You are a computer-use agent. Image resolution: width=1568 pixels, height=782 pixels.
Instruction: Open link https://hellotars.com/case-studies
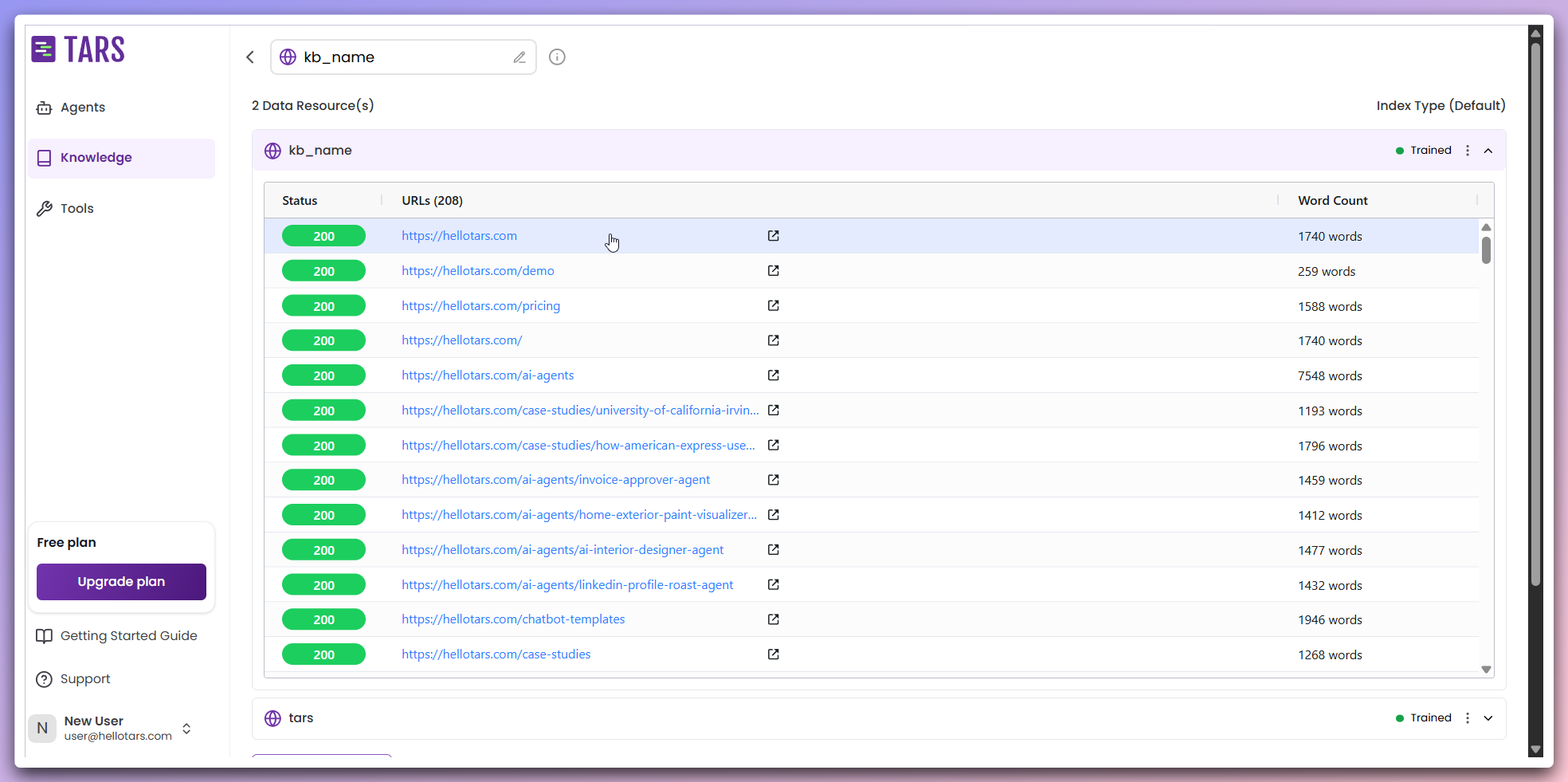coord(496,654)
